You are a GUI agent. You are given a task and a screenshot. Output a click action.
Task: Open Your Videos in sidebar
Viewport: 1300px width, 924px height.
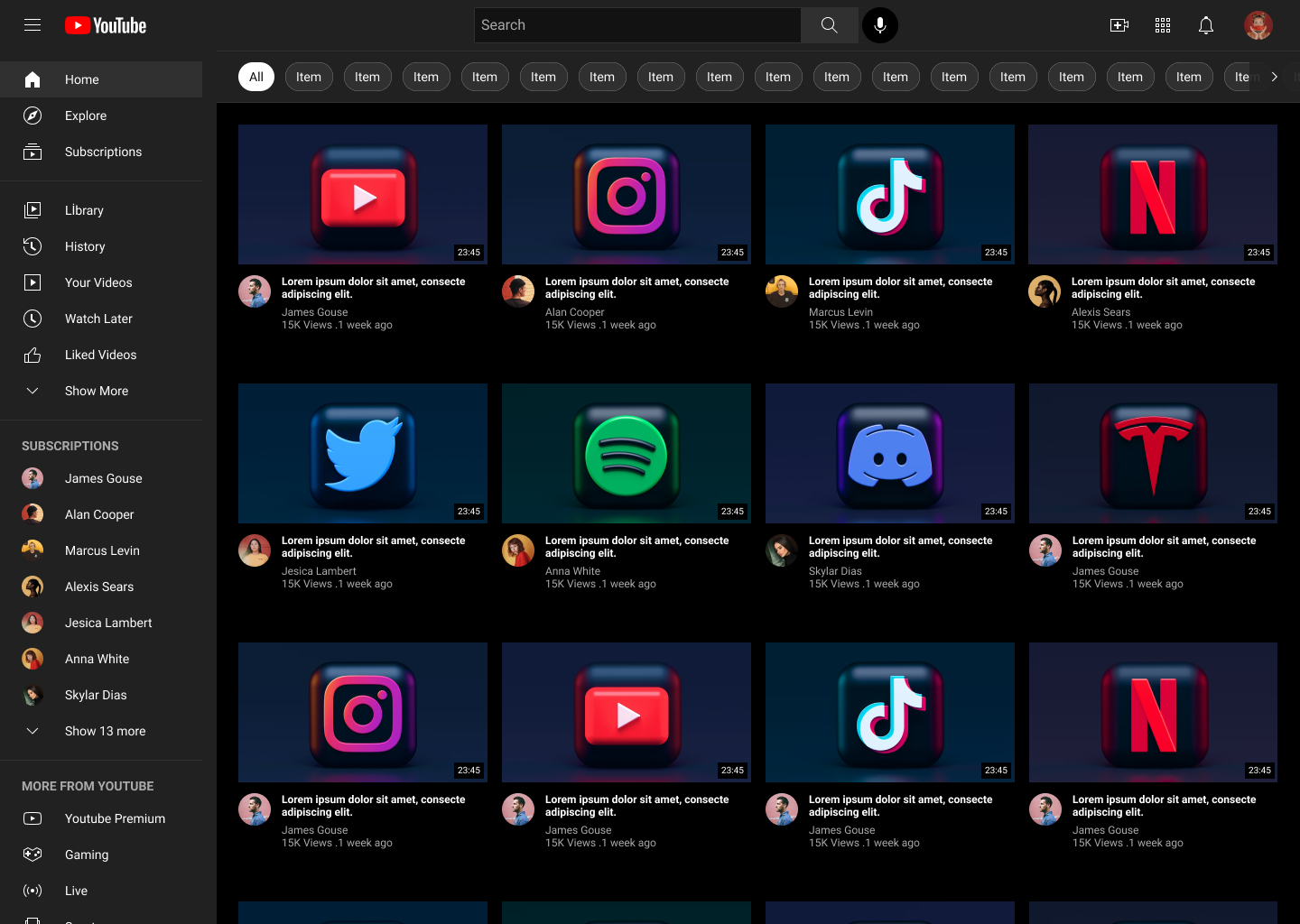pyautogui.click(x=101, y=282)
